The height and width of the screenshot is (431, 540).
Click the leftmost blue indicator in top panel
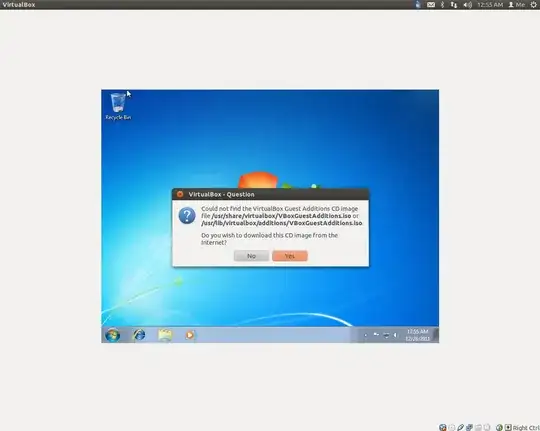point(418,4)
